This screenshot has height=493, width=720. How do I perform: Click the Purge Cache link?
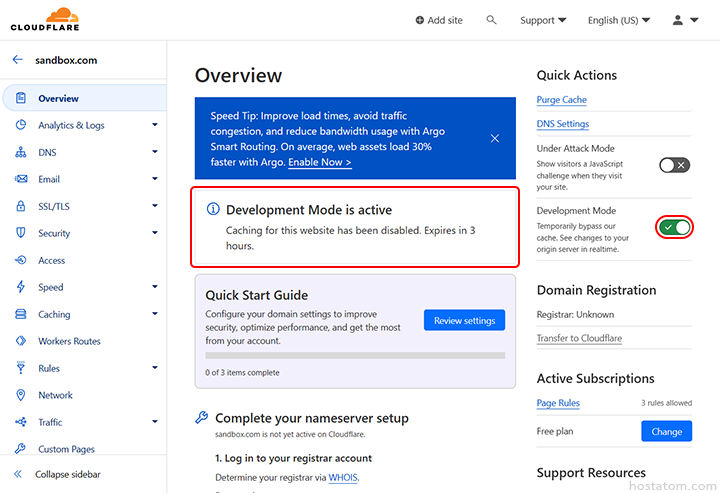pos(561,100)
